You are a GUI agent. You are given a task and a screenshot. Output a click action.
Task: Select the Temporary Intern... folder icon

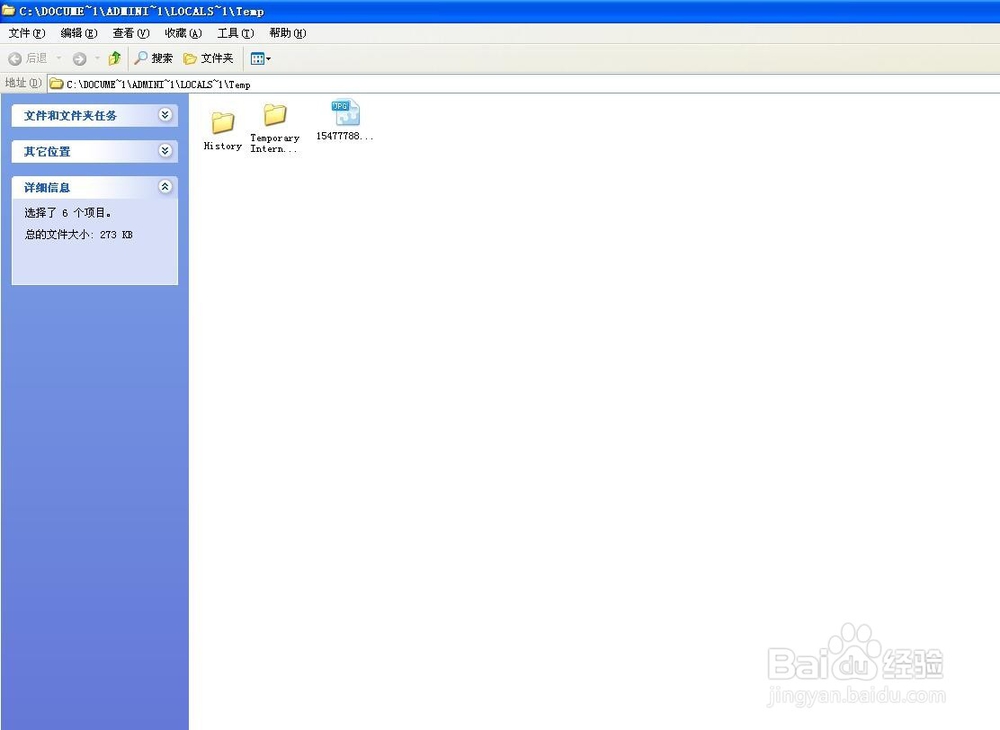pyautogui.click(x=275, y=115)
